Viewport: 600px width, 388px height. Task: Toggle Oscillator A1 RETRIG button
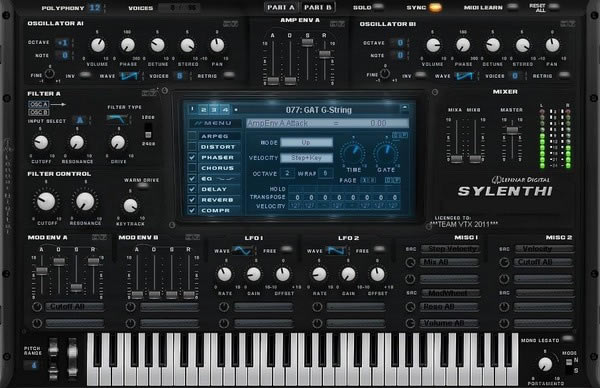(229, 75)
